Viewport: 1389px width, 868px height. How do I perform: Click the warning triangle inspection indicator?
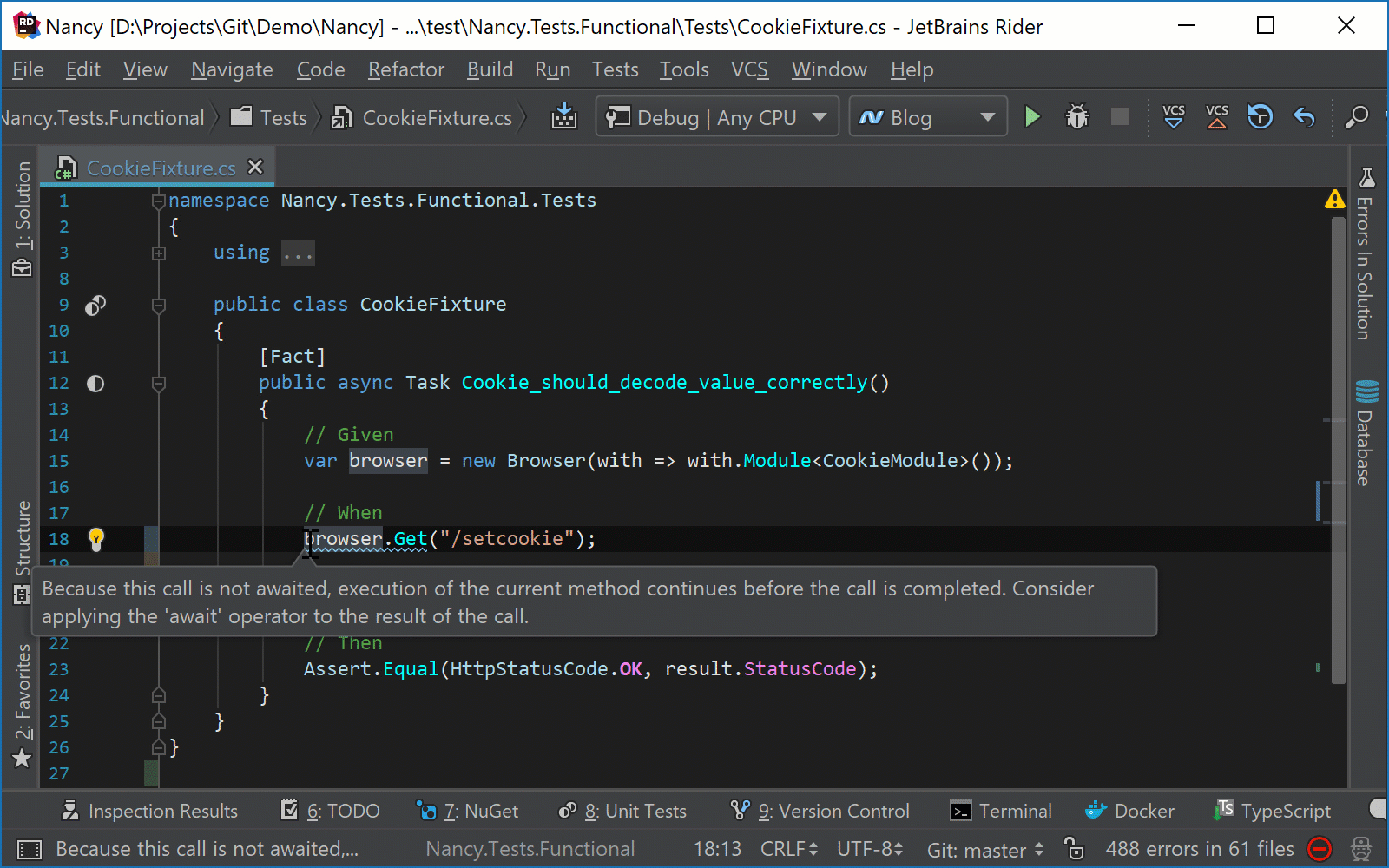[1335, 200]
